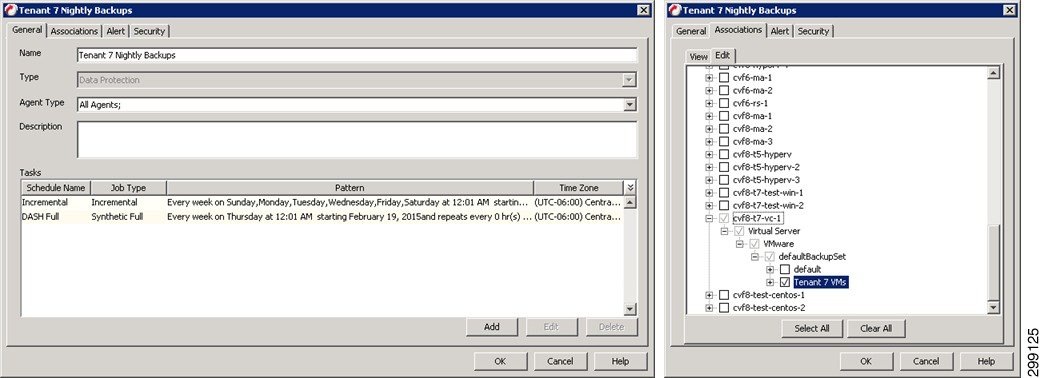Switch to View sub-tab under Associations
This screenshot has height=378, width=1040.
pos(698,56)
